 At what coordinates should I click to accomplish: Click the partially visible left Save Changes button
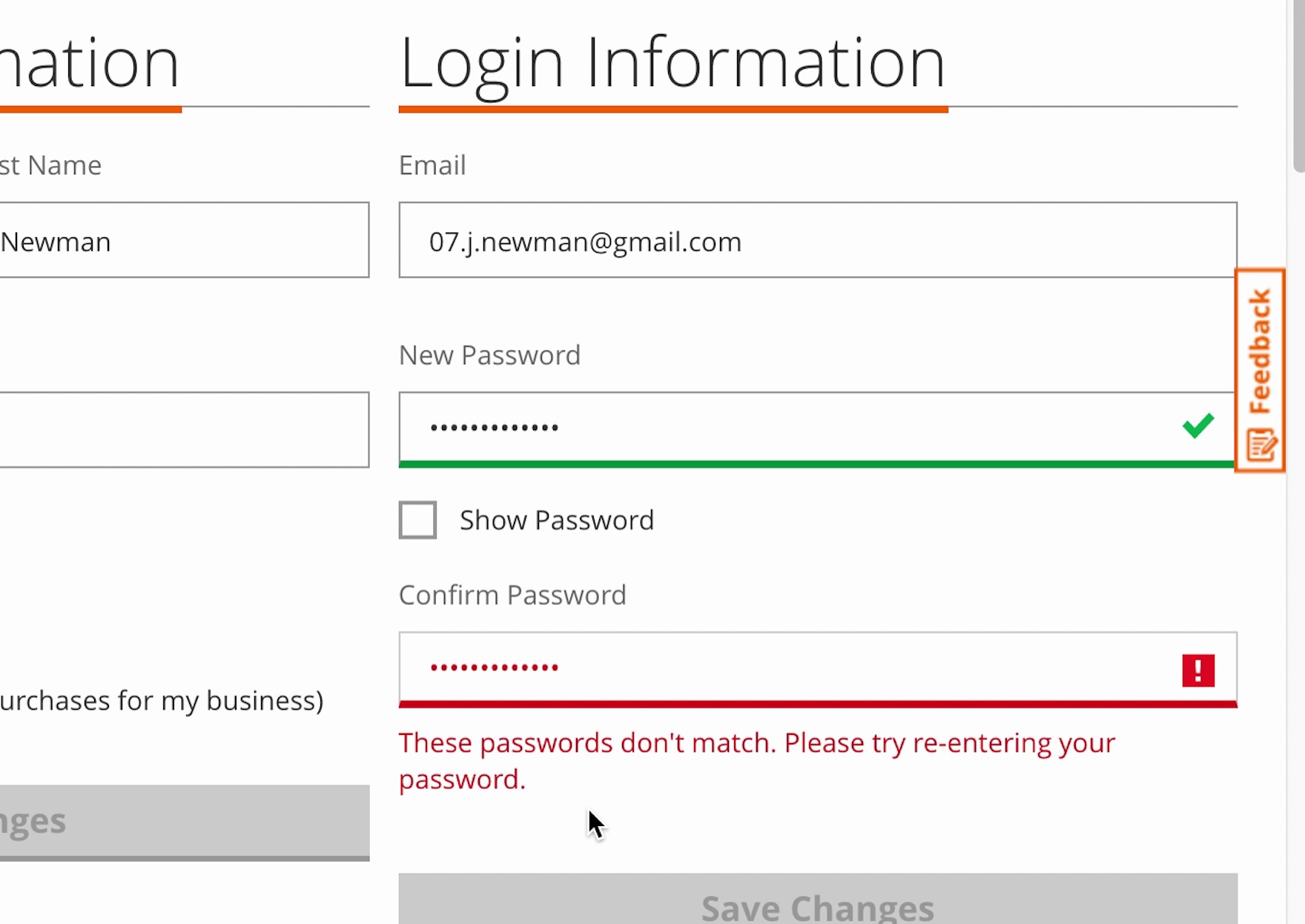click(x=184, y=822)
